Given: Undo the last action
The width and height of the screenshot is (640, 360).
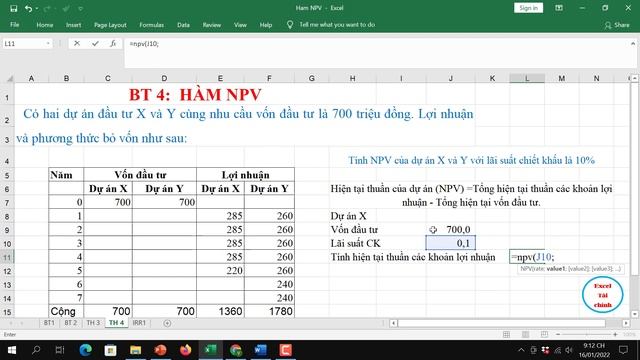Looking at the screenshot, I should tap(28, 8).
